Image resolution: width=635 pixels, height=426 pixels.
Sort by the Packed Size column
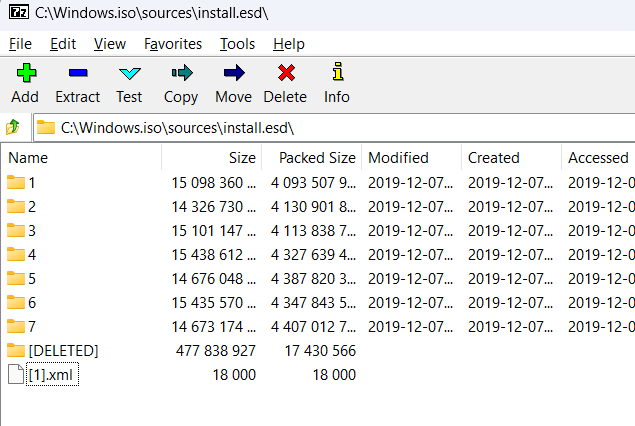click(317, 158)
